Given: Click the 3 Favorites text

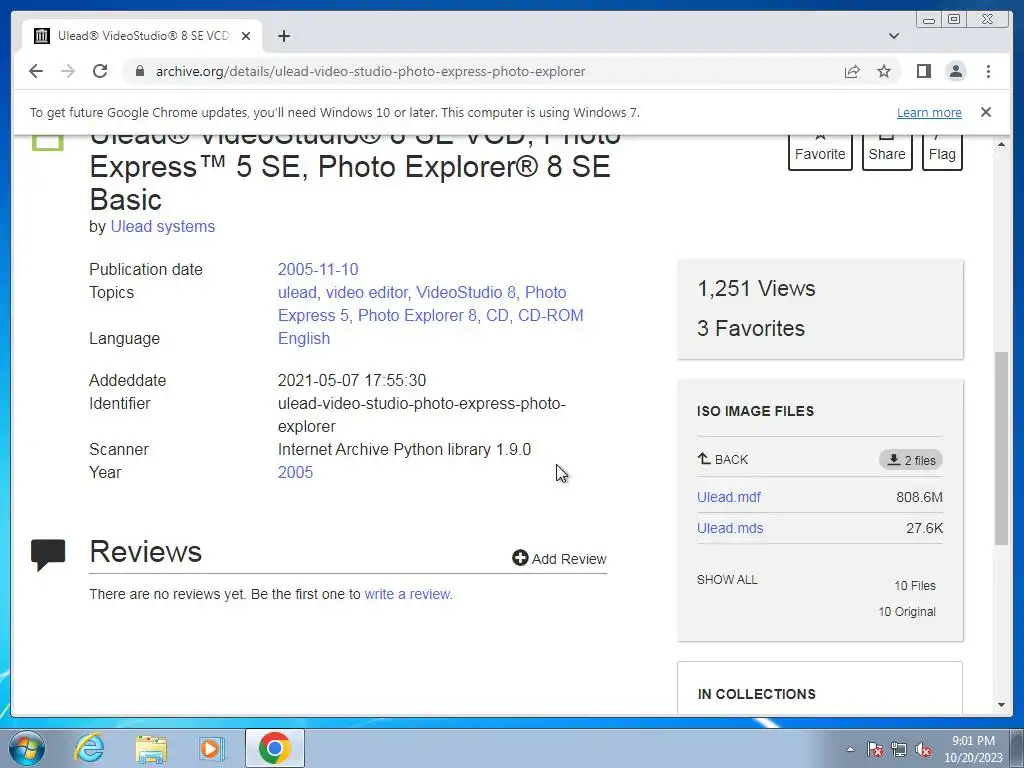Looking at the screenshot, I should point(751,328).
